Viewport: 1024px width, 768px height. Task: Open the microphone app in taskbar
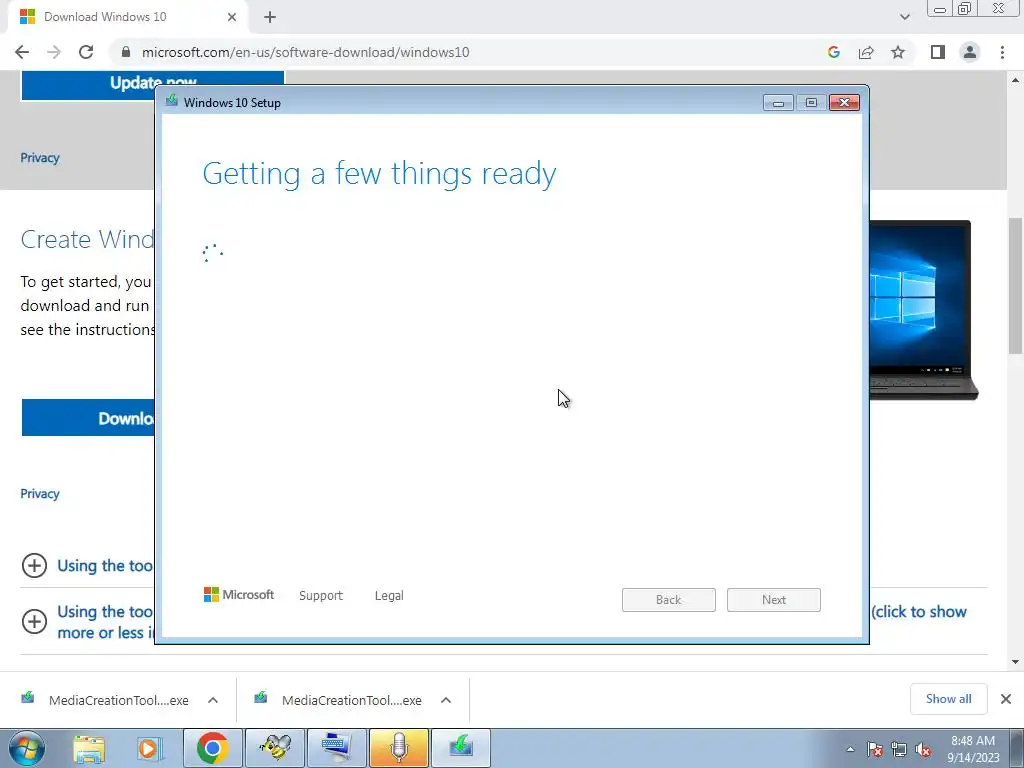[399, 748]
